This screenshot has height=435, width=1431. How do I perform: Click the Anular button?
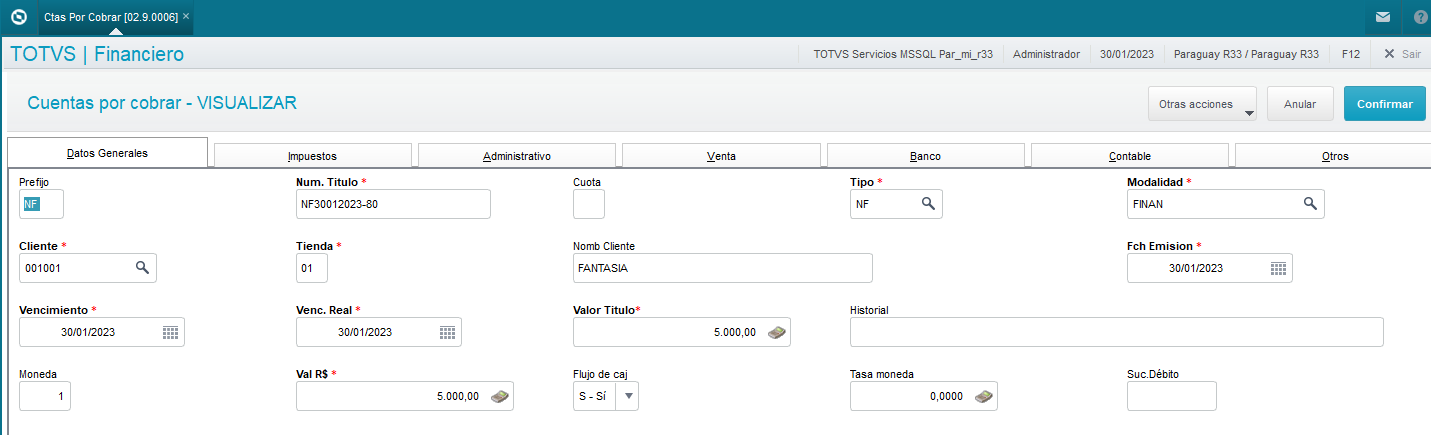pyautogui.click(x=1300, y=104)
